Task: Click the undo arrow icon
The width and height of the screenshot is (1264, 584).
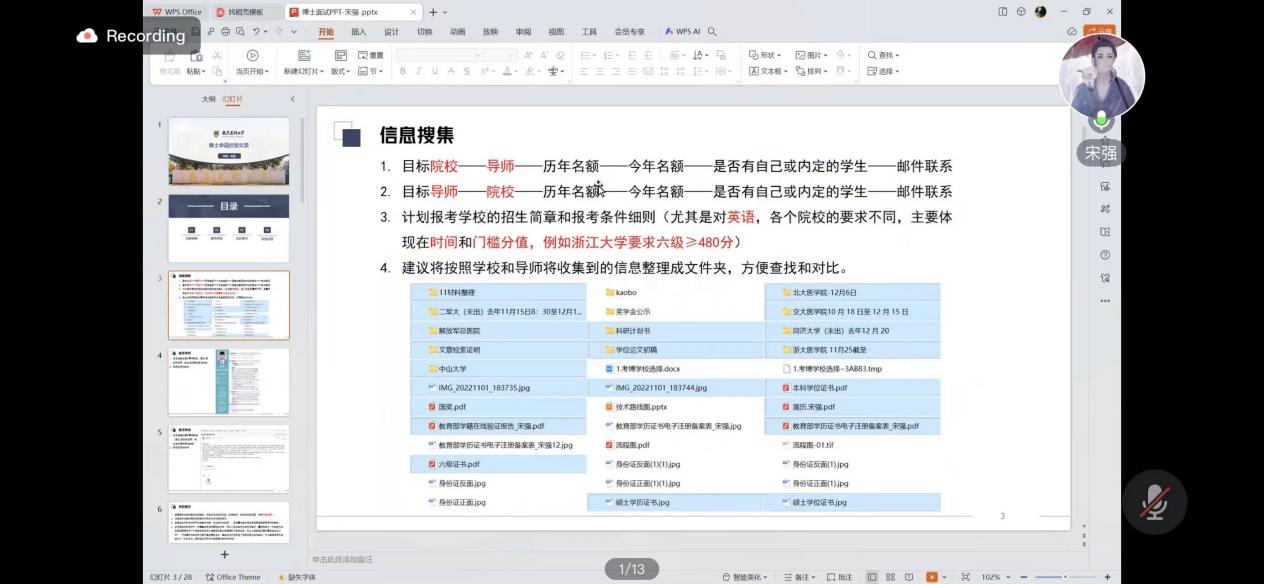Action: [x=257, y=32]
